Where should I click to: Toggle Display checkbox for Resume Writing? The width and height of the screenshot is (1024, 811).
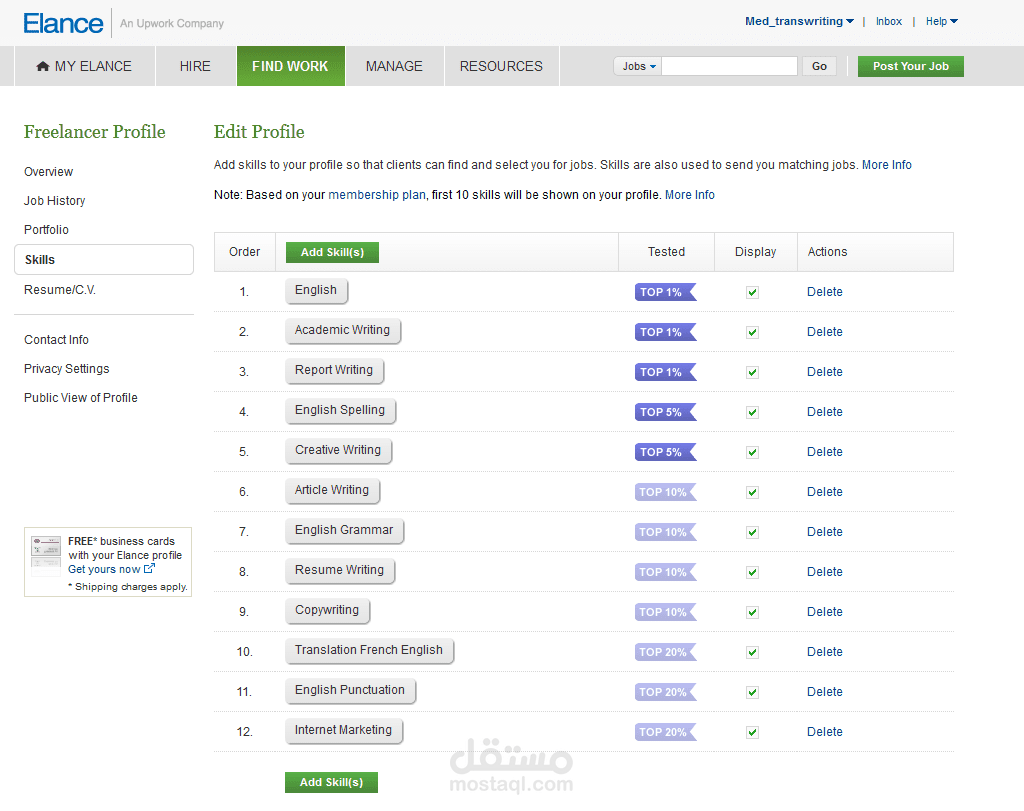(x=752, y=572)
